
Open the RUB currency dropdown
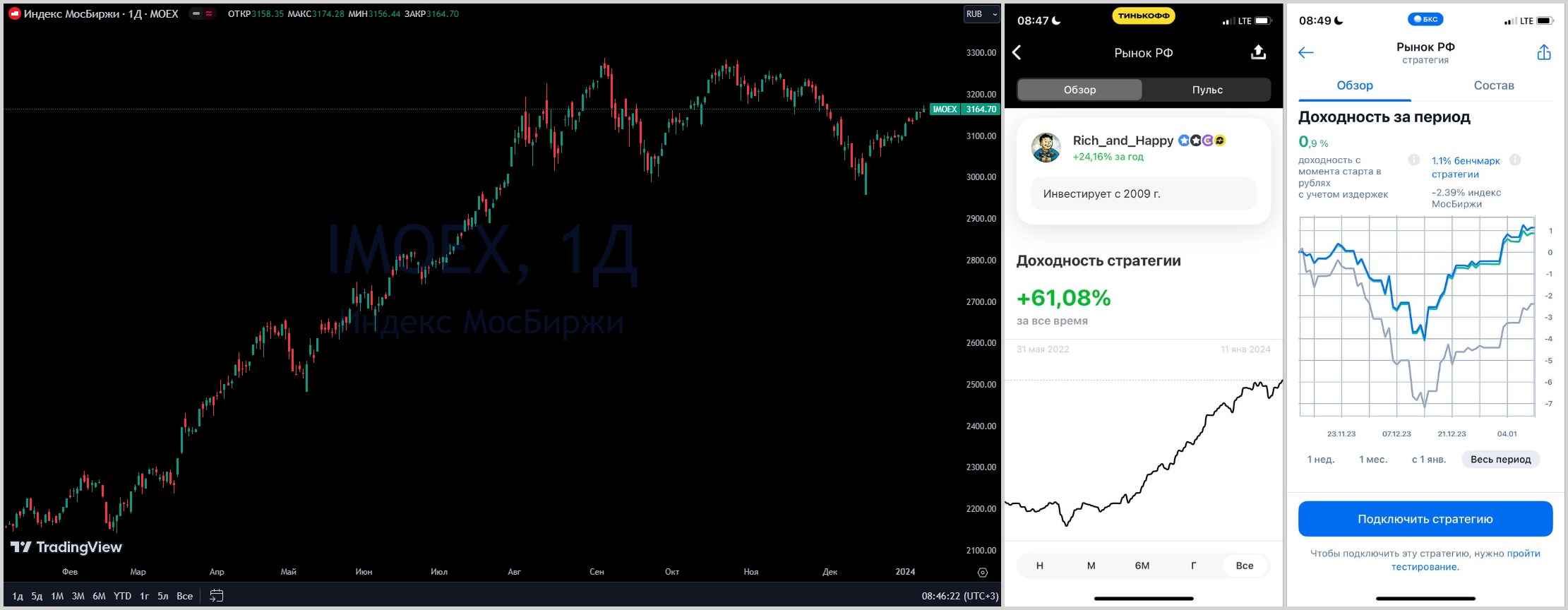pyautogui.click(x=982, y=14)
